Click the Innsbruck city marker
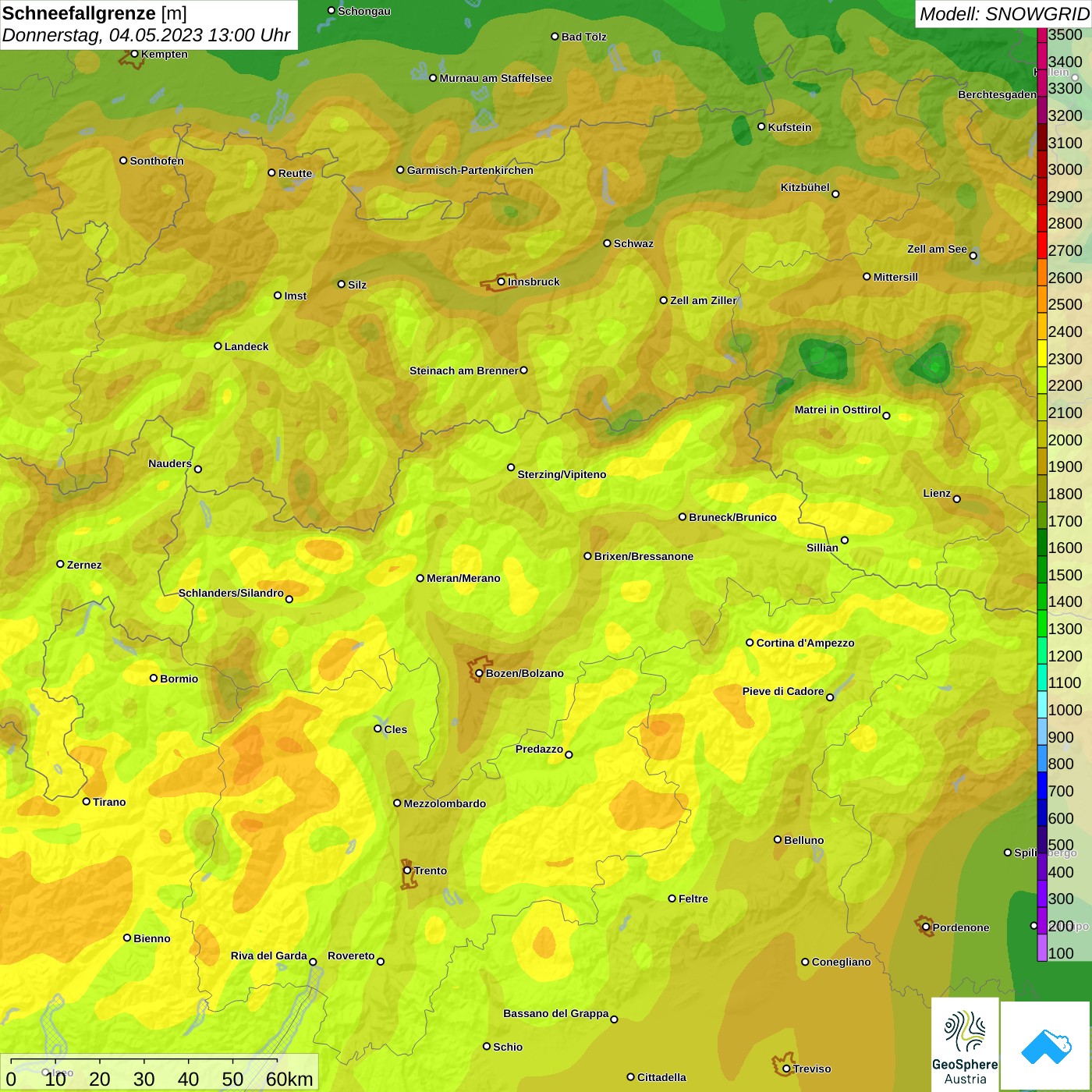 point(502,282)
